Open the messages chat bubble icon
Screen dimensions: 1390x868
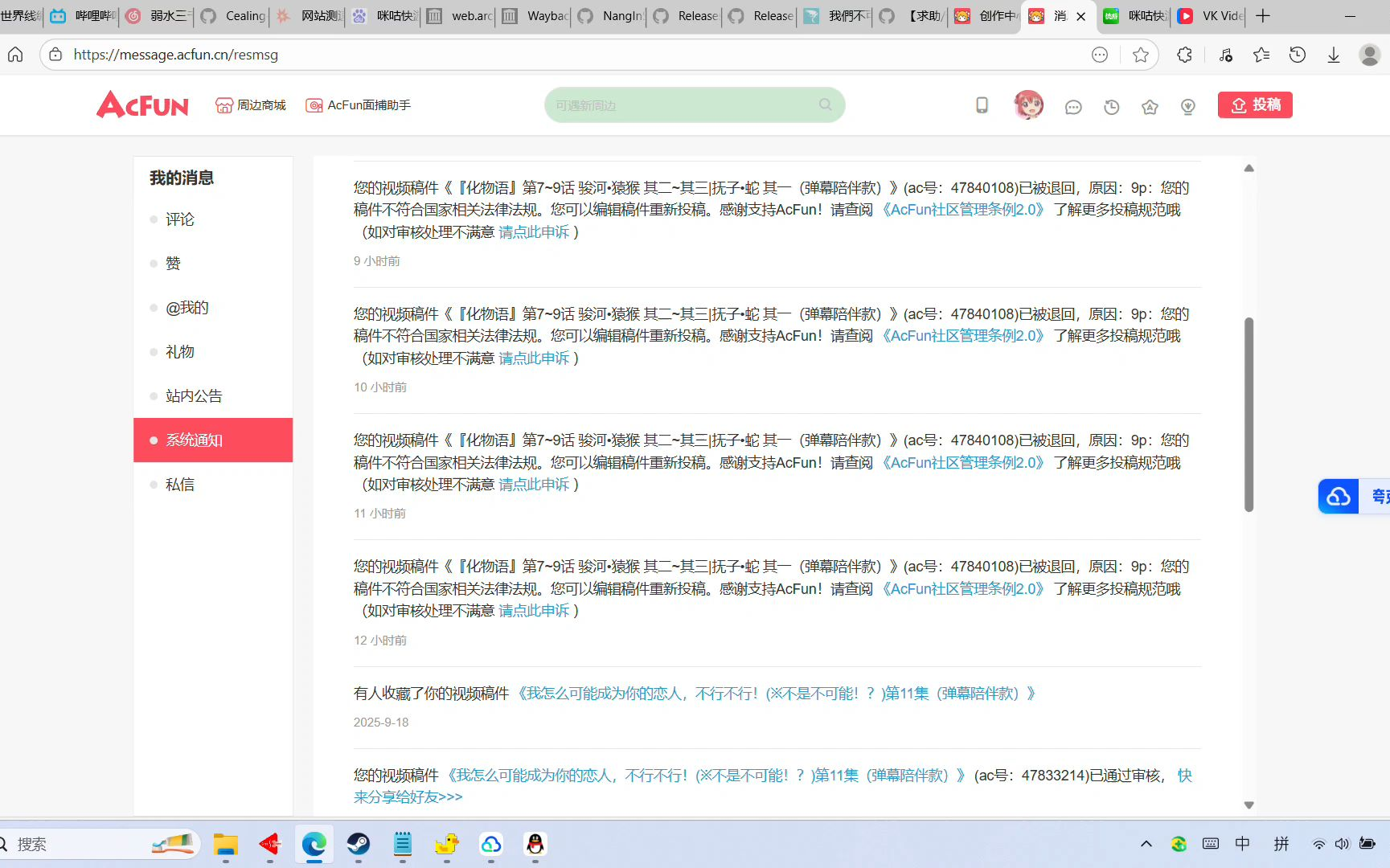1073,107
